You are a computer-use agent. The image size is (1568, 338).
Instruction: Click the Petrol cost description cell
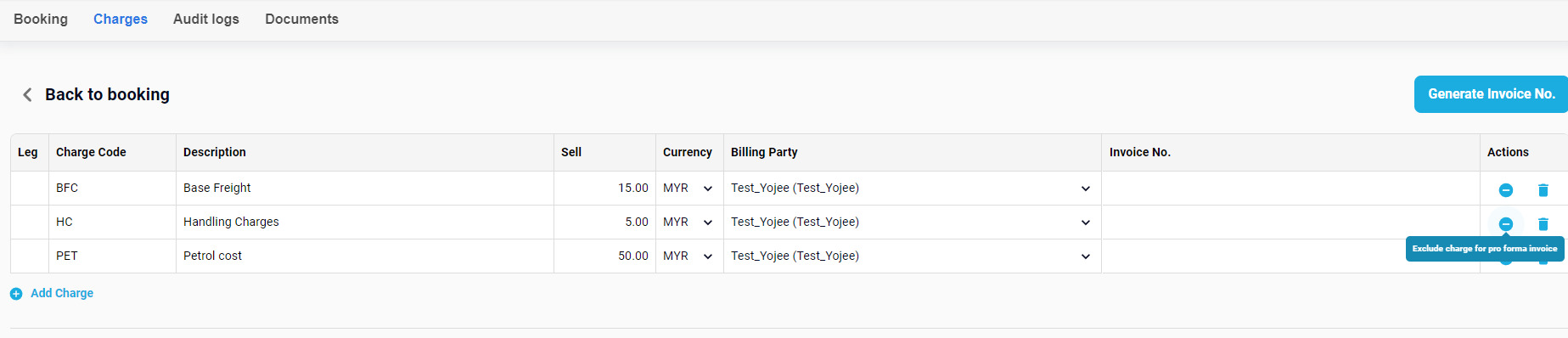(x=365, y=256)
